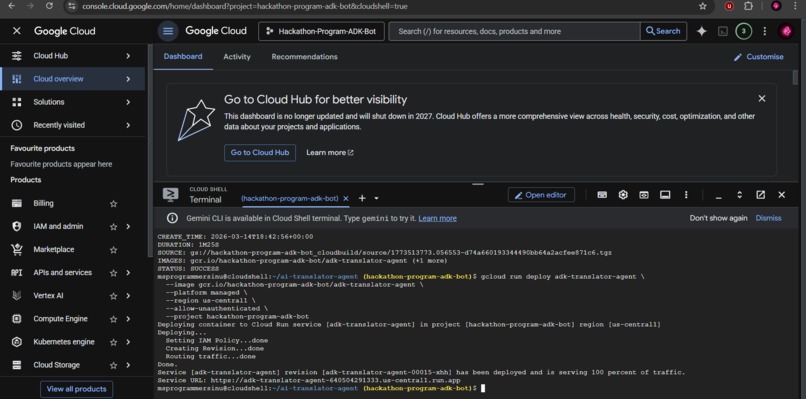The width and height of the screenshot is (806, 399).
Task: Pin APIs and services with its star
Action: point(114,273)
